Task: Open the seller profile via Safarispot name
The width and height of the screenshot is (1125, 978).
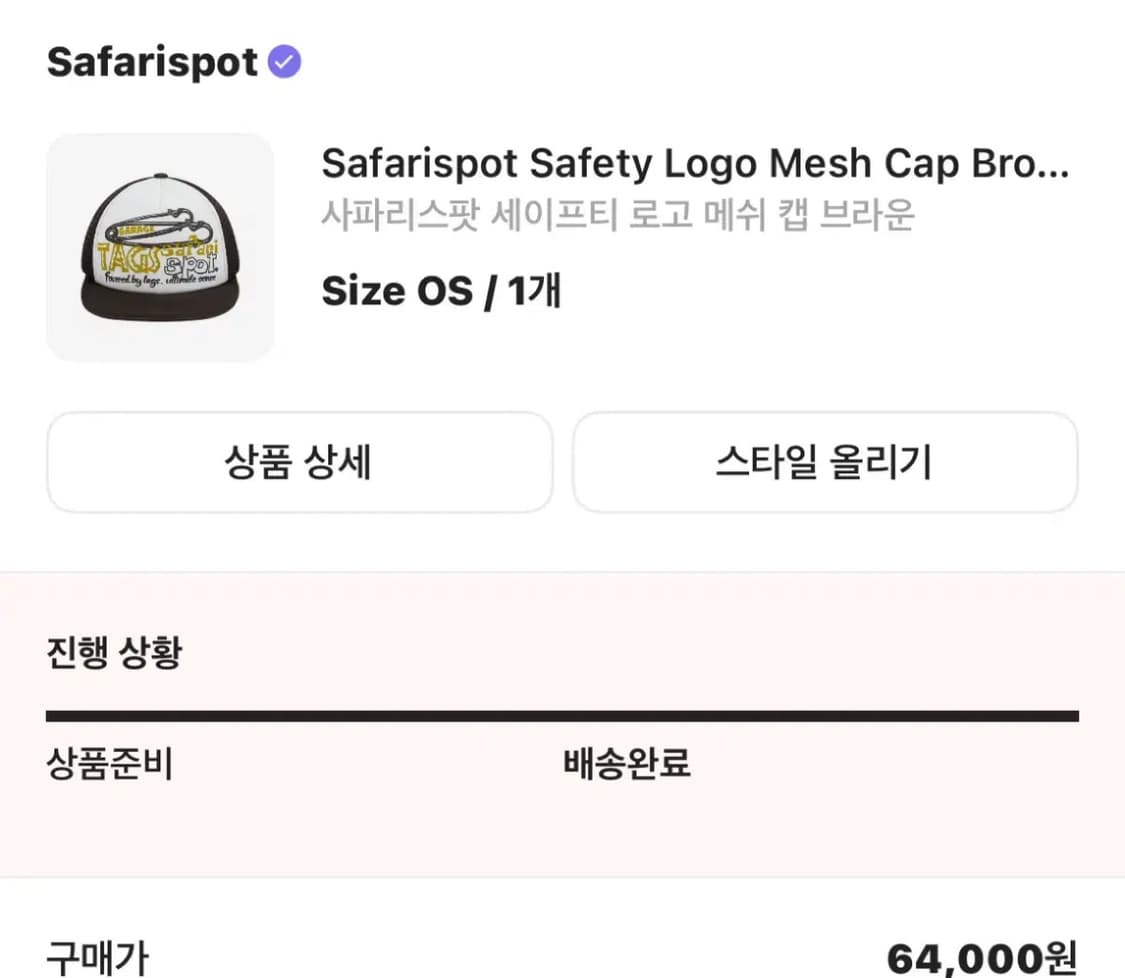Action: click(150, 62)
